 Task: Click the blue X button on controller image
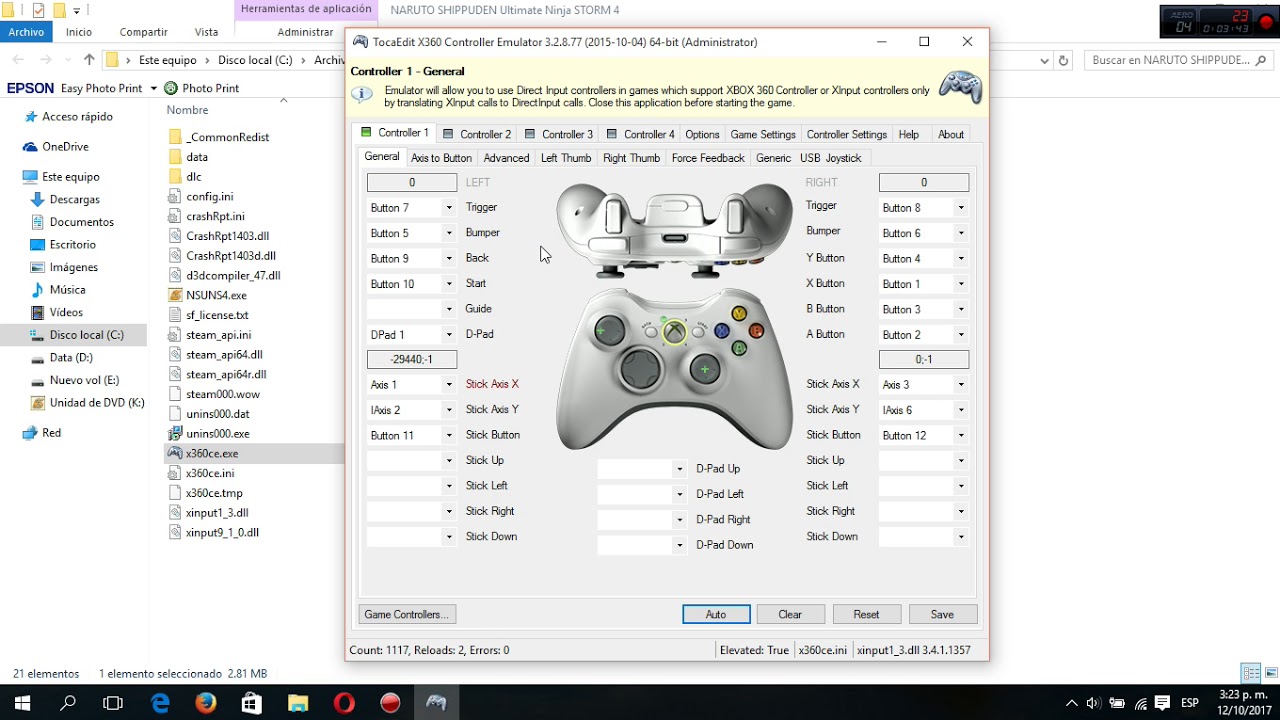[x=721, y=331]
